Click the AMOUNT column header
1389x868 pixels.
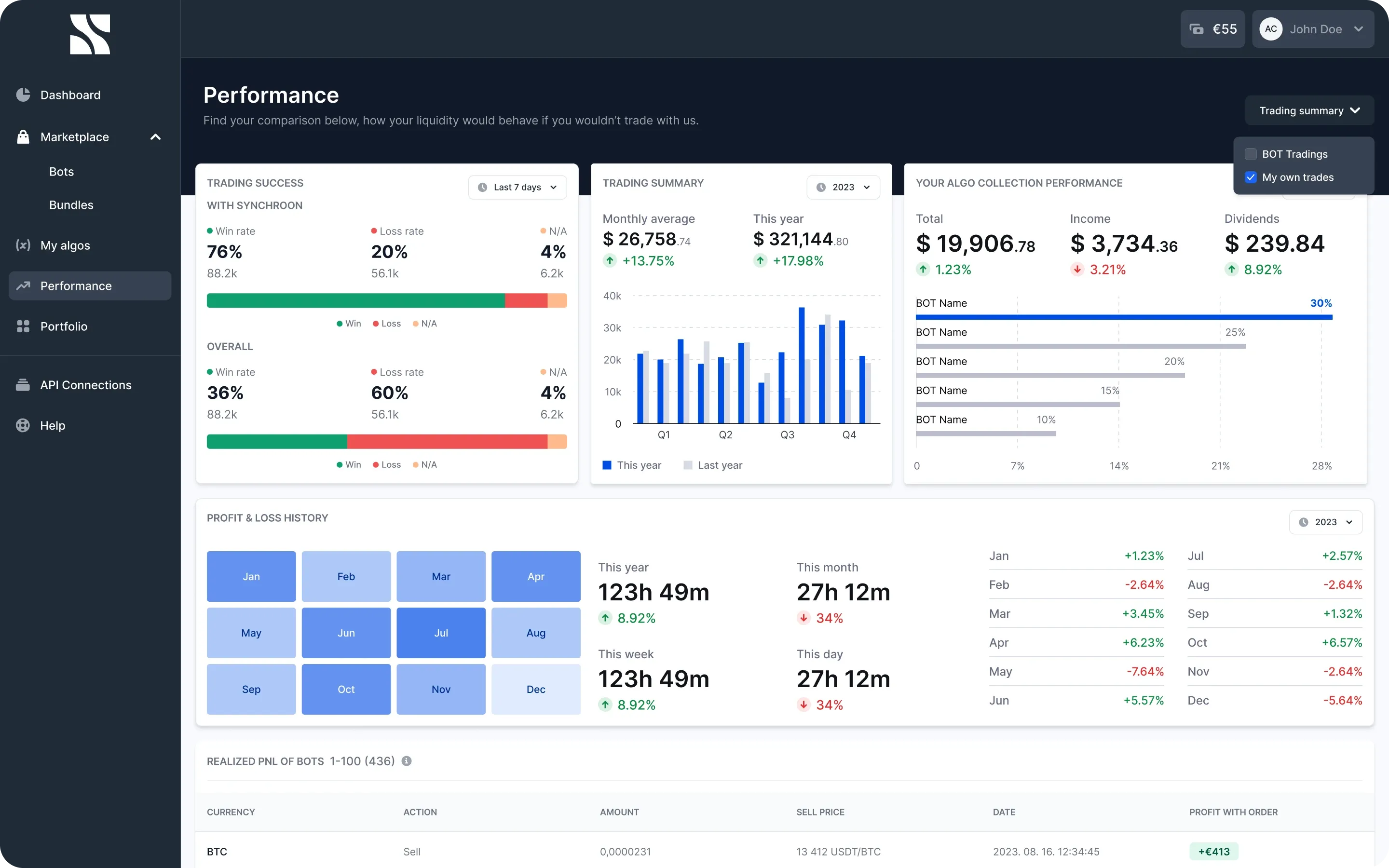point(619,812)
